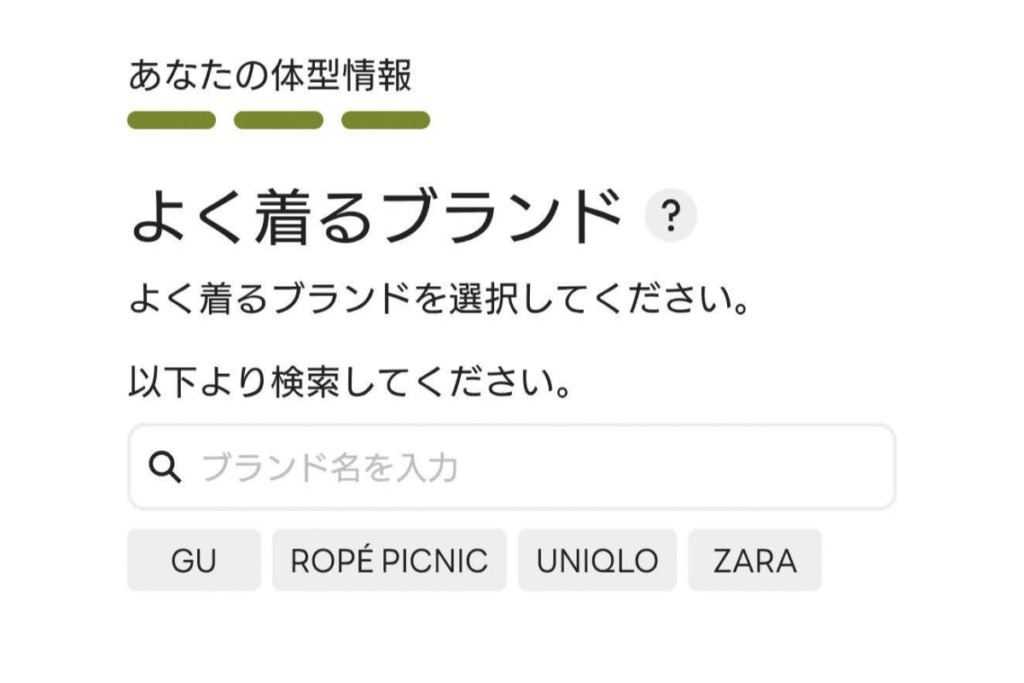Choose the ZARA brand chip
The width and height of the screenshot is (1024, 683).
pyautogui.click(x=755, y=561)
